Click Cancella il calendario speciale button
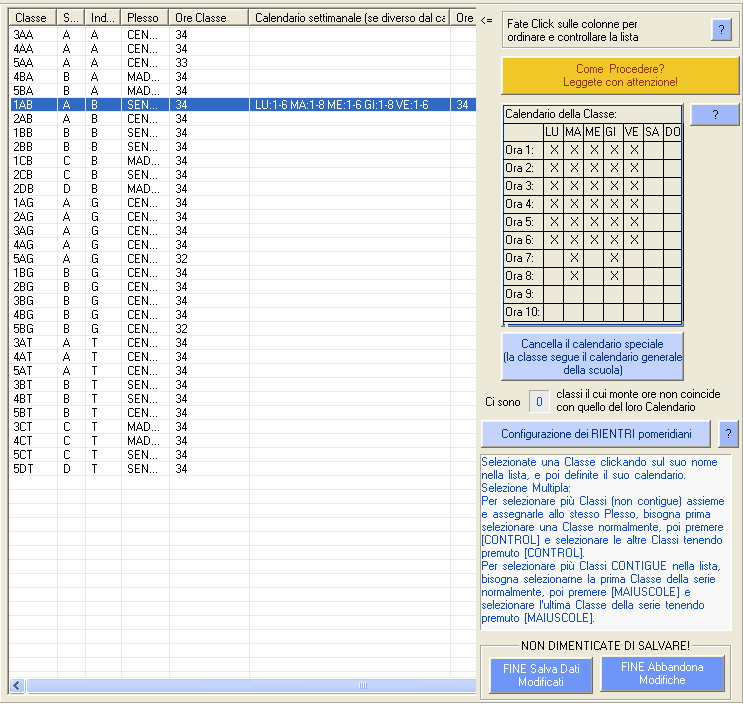 tap(592, 357)
